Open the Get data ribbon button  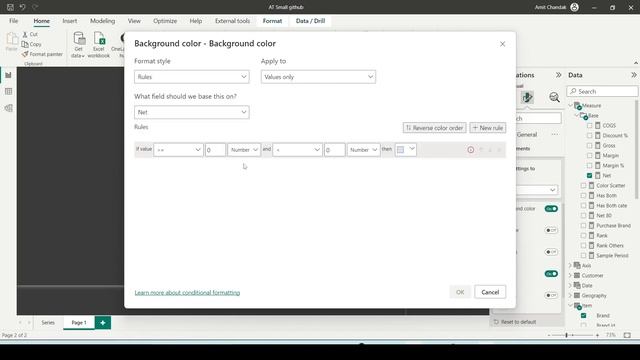[x=78, y=45]
